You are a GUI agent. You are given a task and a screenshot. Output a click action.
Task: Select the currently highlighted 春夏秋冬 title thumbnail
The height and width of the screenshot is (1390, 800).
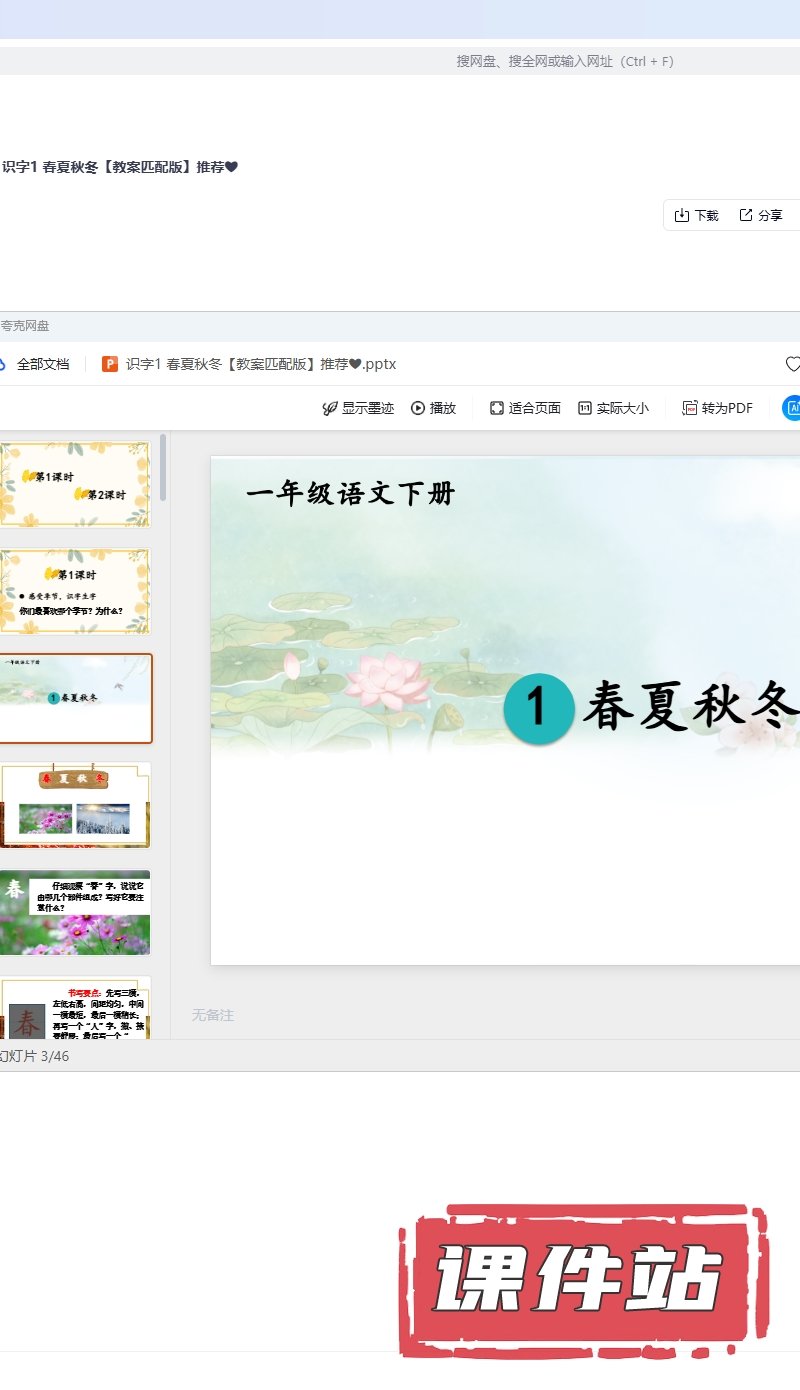(x=75, y=698)
